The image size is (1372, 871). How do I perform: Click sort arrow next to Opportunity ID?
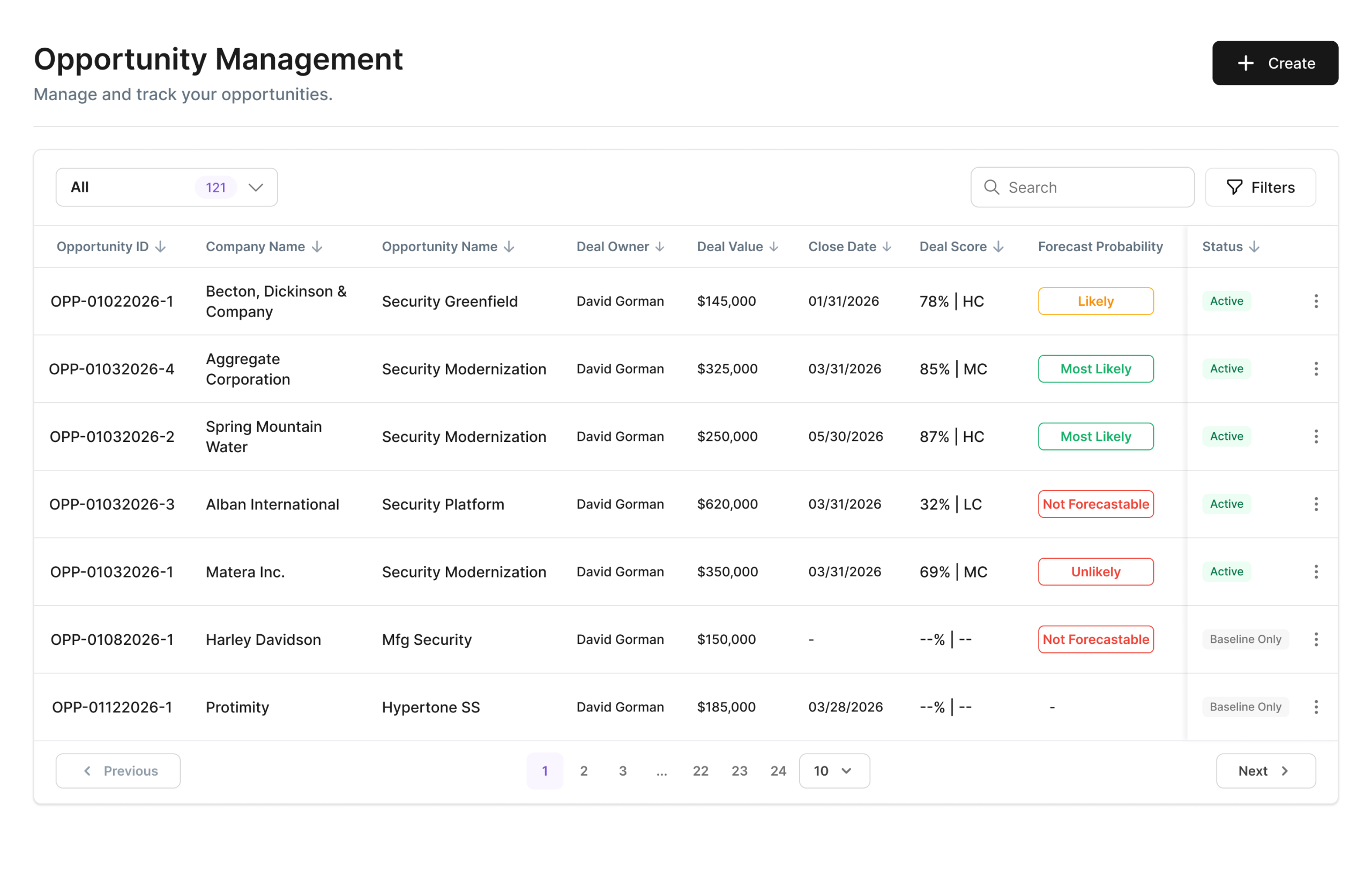tap(161, 246)
